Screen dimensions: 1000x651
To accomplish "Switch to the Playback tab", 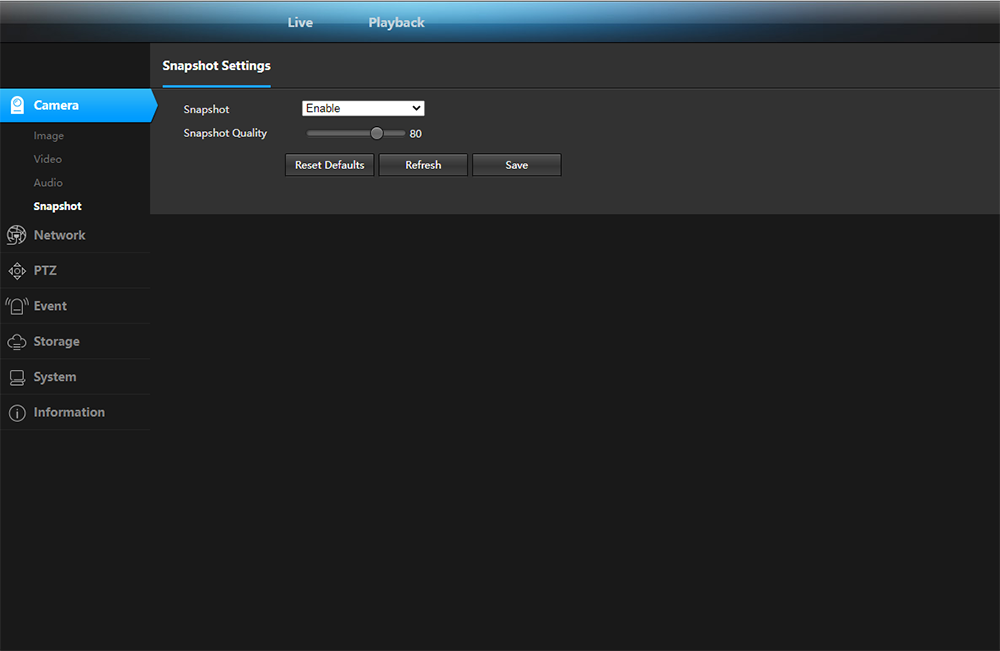I will click(x=396, y=22).
